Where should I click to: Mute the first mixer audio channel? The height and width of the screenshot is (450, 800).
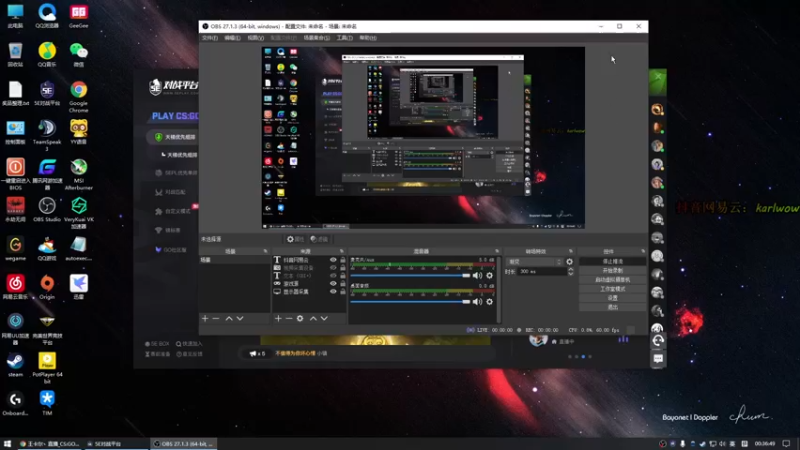click(x=477, y=276)
